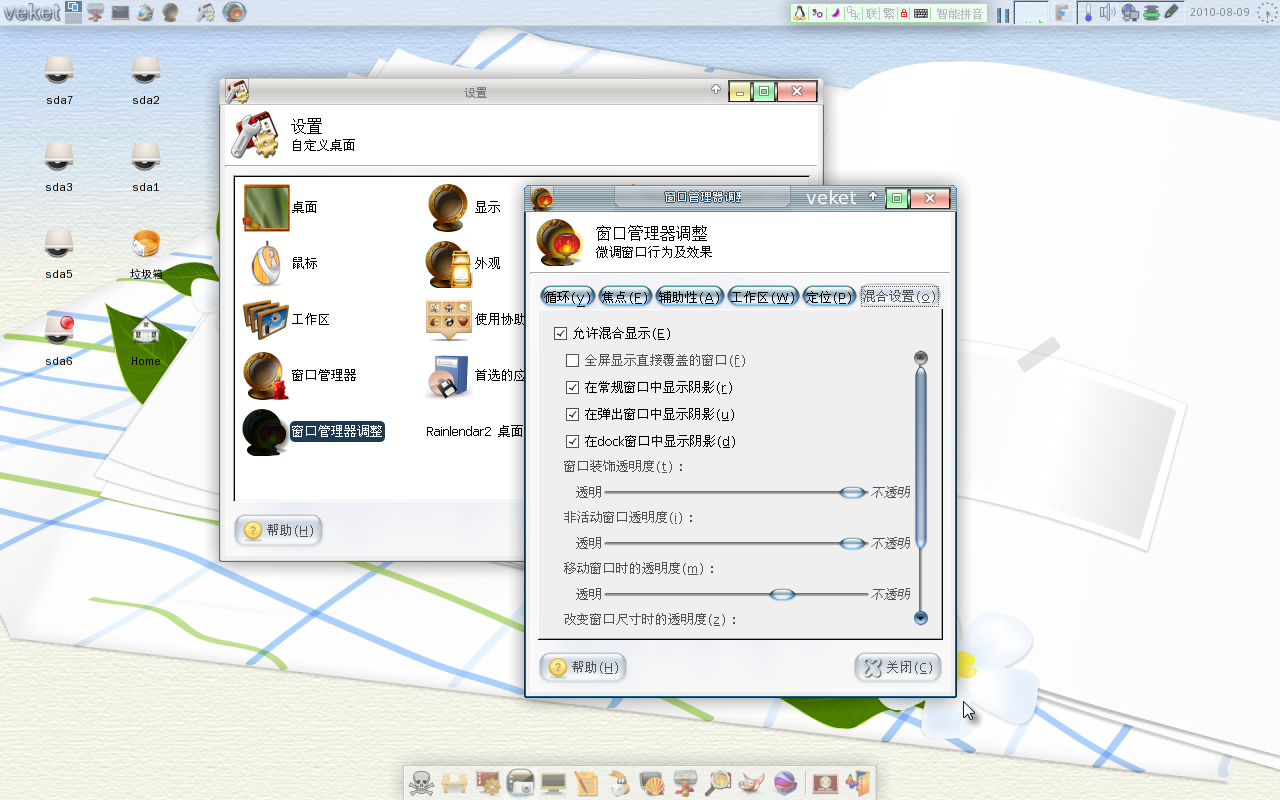This screenshot has height=800, width=1280.
Task: Toggle 在常规窗口中显示阴影 checkbox
Action: pos(573,387)
